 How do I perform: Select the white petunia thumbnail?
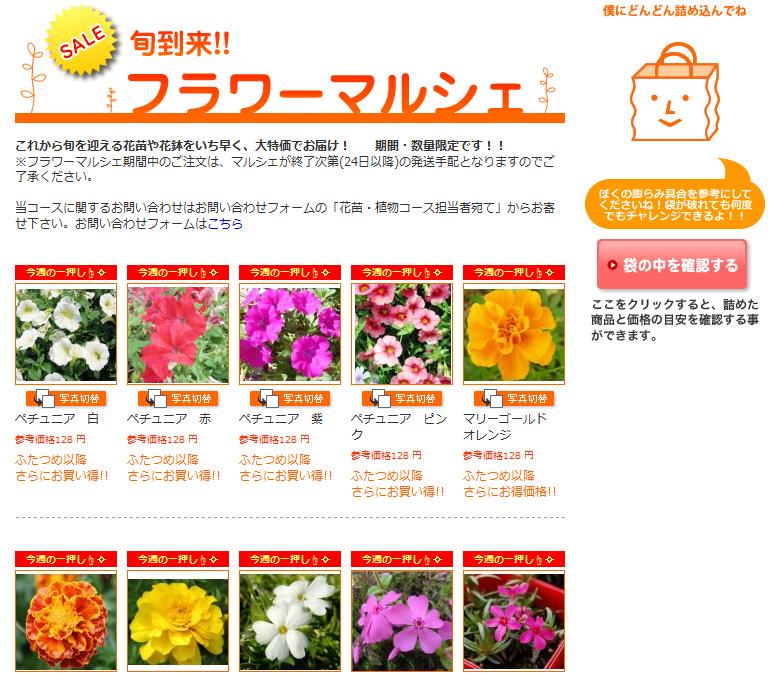click(66, 334)
